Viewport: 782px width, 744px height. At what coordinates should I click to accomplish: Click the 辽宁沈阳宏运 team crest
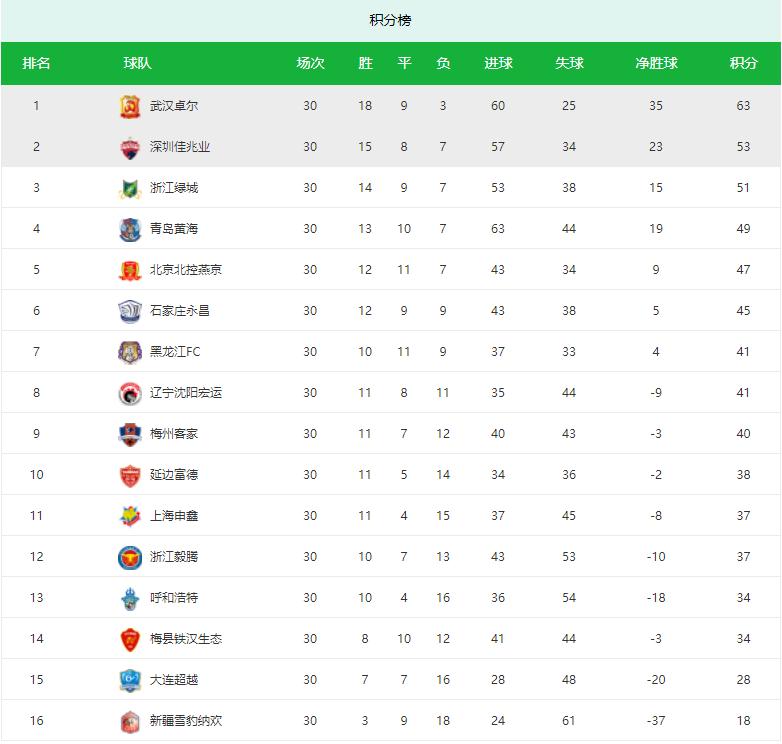point(130,393)
